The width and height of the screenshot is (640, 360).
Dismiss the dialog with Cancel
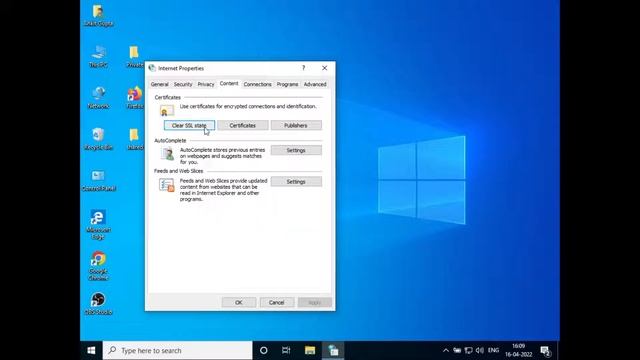(277, 302)
